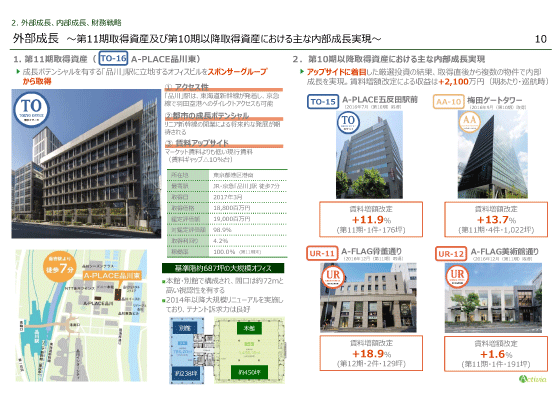Click the orange A-PLACE品川東 label on map
The width and height of the screenshot is (560, 396).
(112, 275)
